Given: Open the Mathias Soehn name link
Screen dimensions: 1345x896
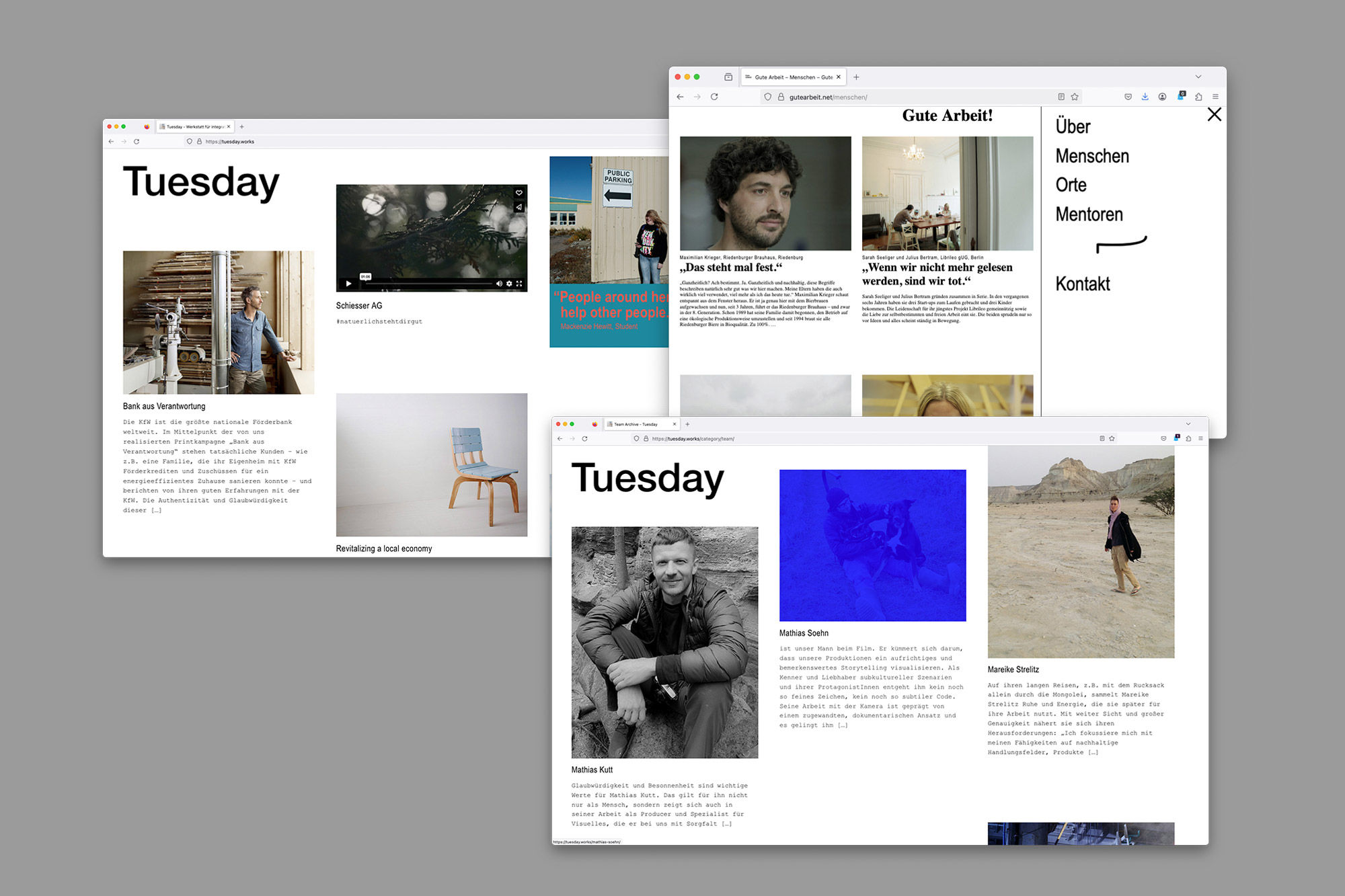Looking at the screenshot, I should click(x=804, y=633).
